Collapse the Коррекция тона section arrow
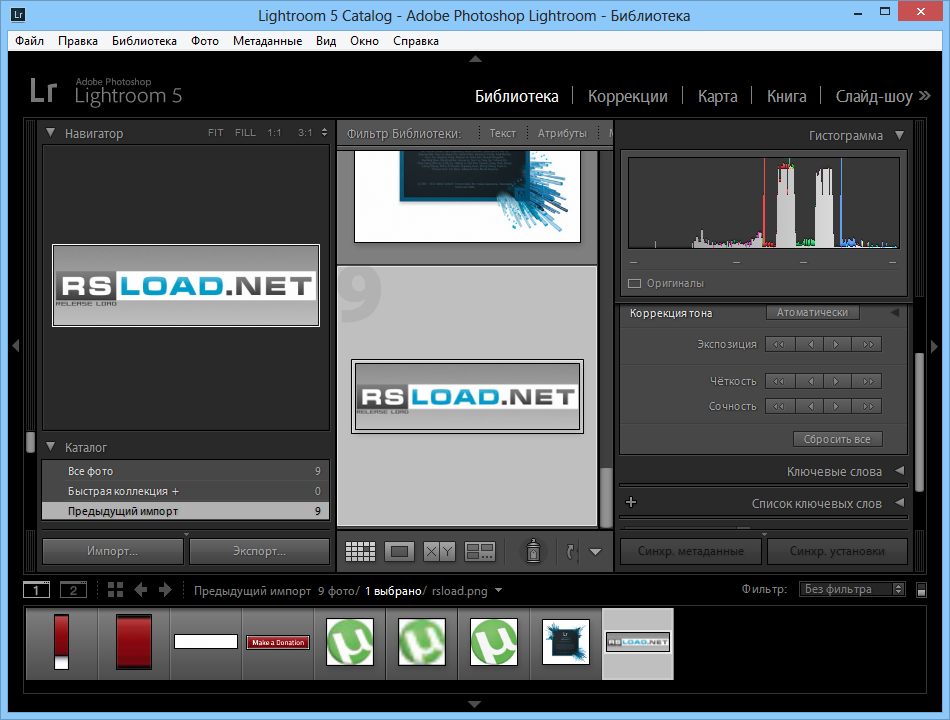Screen dimensions: 950x720 [x=895, y=313]
